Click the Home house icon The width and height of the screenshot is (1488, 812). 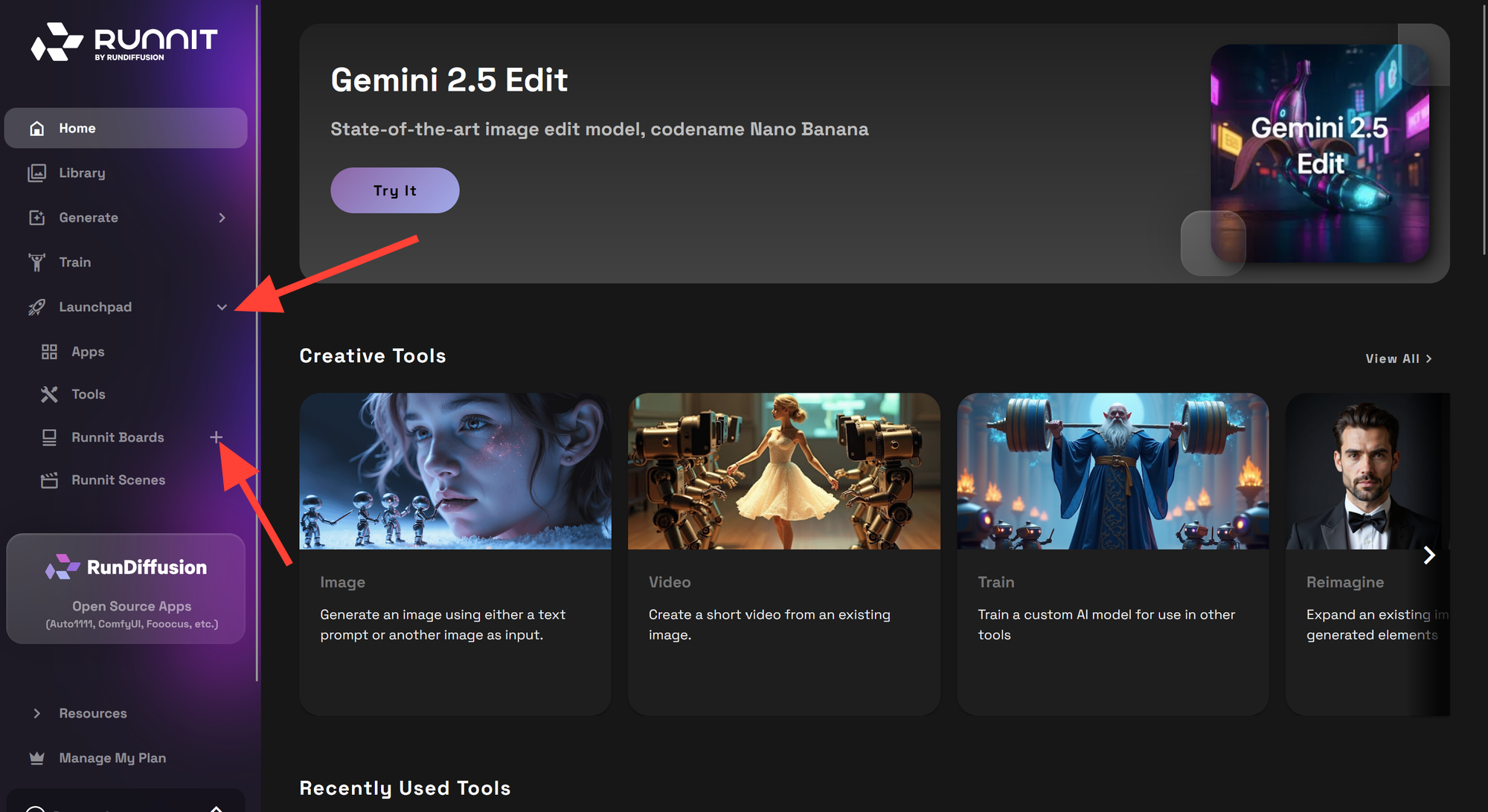[37, 128]
